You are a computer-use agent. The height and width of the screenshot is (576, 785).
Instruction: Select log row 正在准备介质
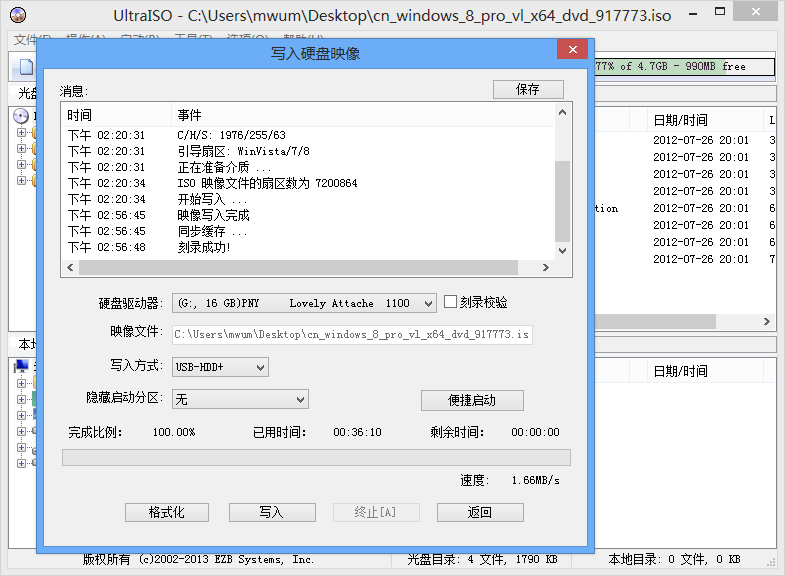pyautogui.click(x=308, y=167)
